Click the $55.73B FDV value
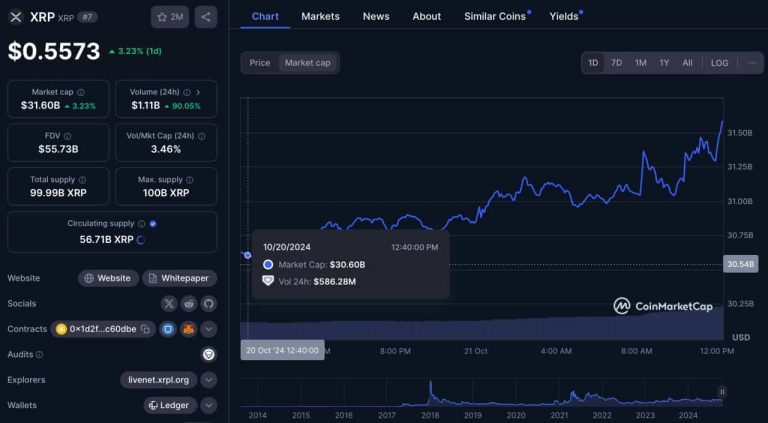This screenshot has height=423, width=768. pyautogui.click(x=58, y=149)
